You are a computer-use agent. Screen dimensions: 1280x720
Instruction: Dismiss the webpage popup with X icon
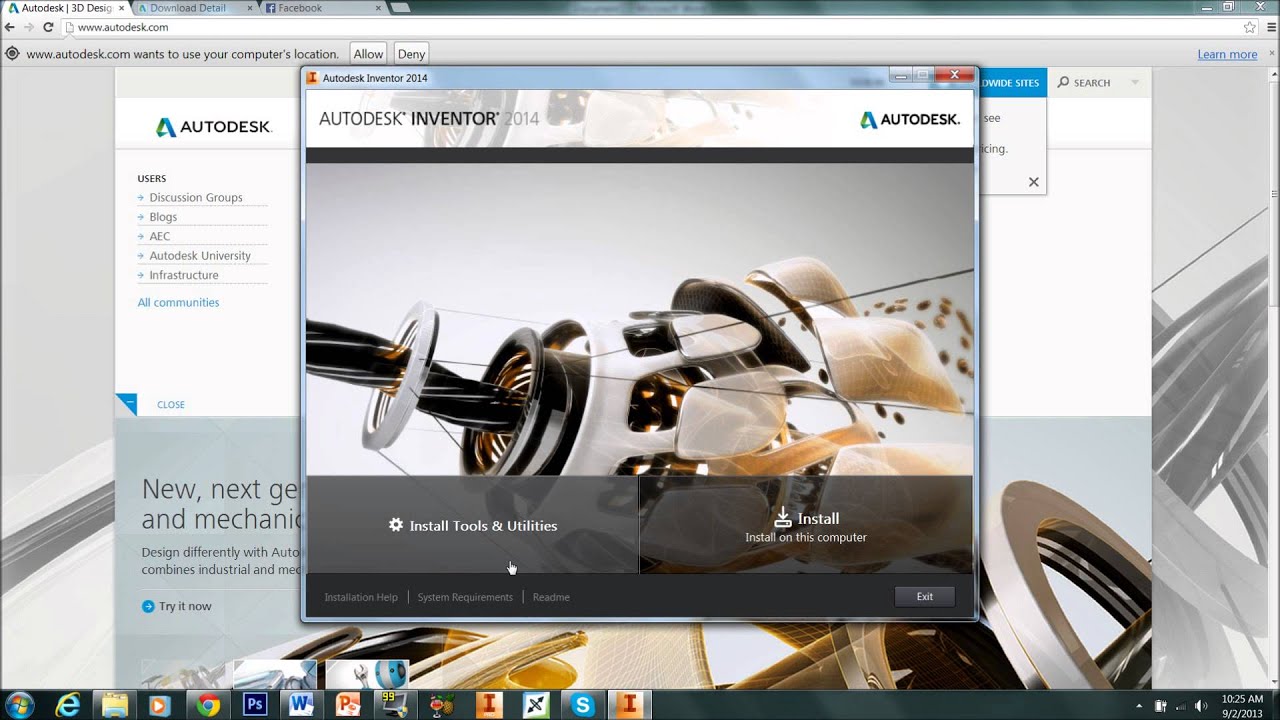click(x=1034, y=182)
